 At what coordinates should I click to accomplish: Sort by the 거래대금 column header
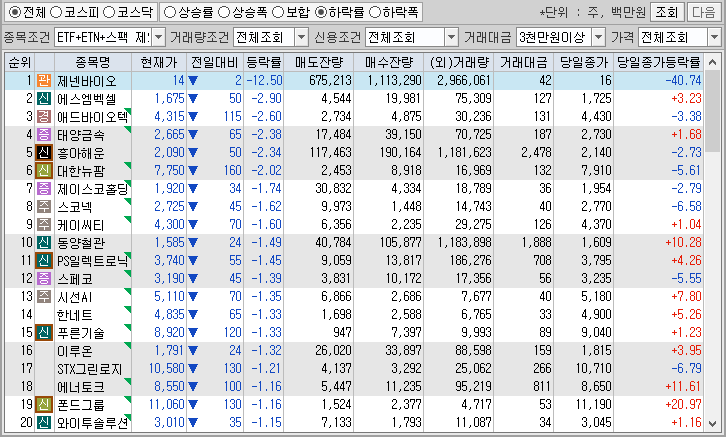click(523, 62)
